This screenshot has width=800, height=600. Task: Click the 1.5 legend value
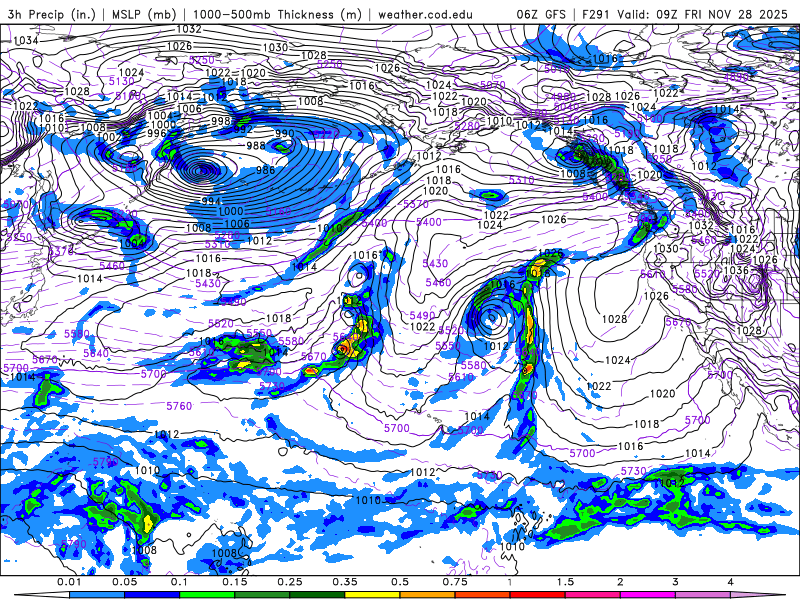pos(565,582)
